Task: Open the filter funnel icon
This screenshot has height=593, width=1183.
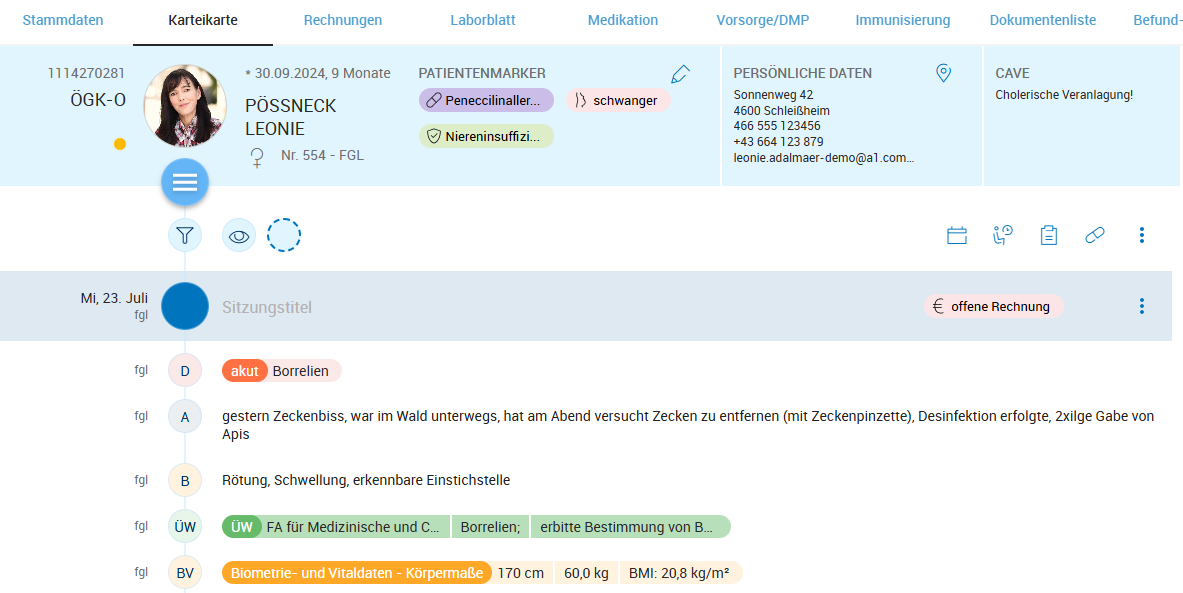Action: (185, 236)
